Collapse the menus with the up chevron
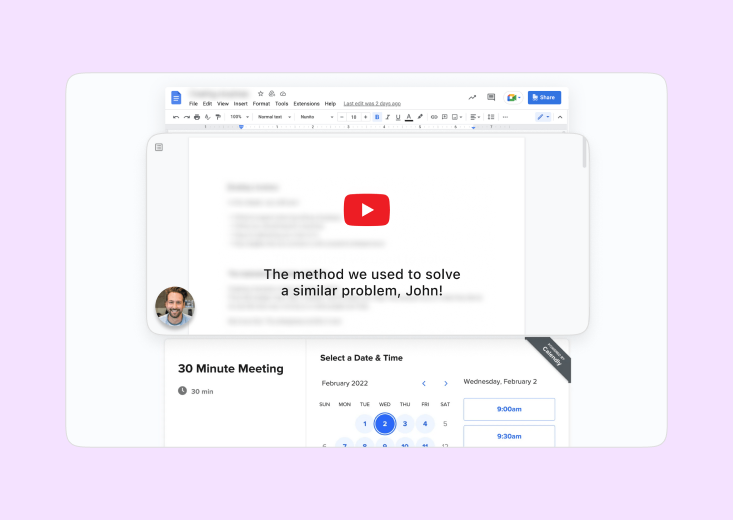The image size is (733, 520). pos(560,117)
